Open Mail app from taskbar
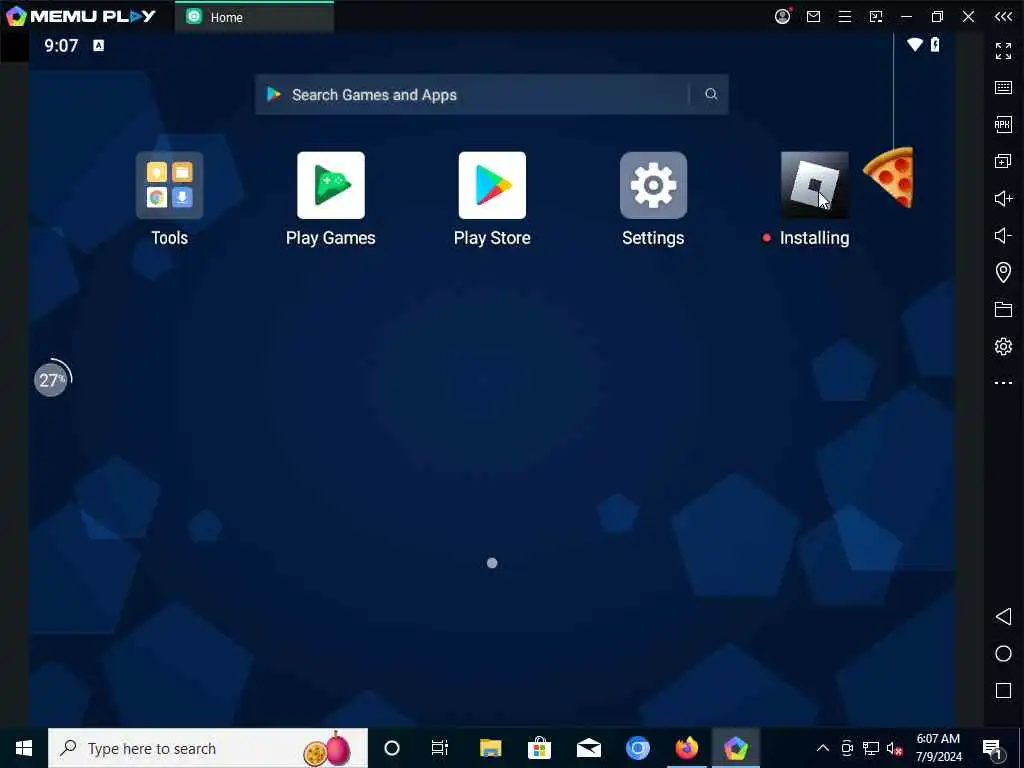 click(x=588, y=748)
